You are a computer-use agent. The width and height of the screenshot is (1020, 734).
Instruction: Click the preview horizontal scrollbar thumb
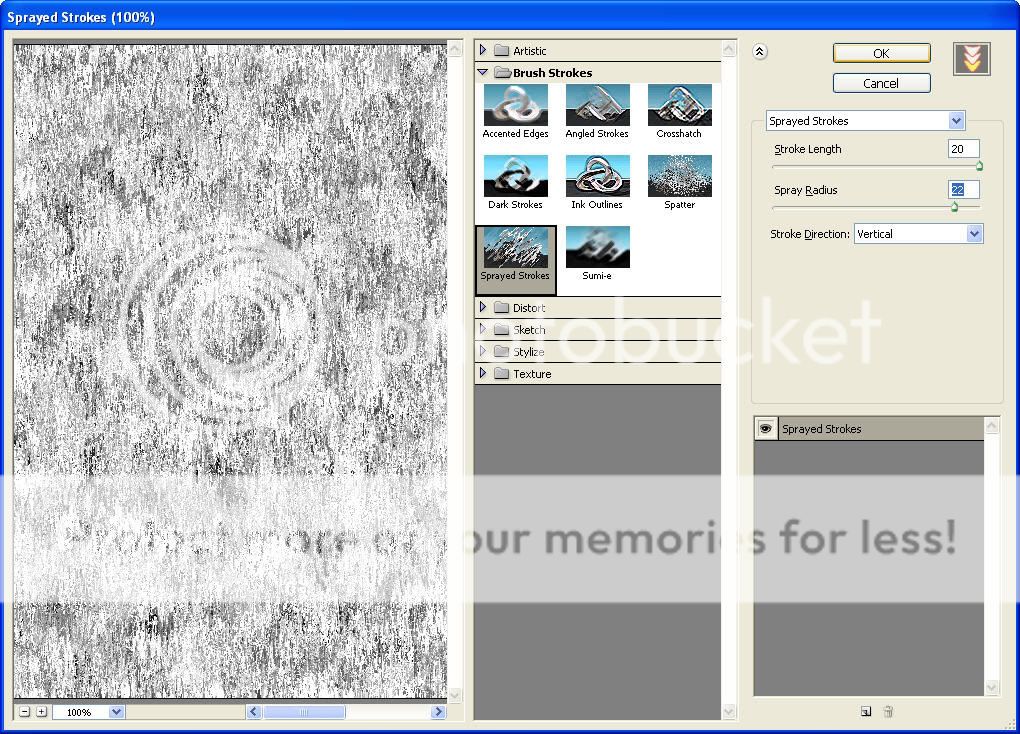click(x=304, y=712)
